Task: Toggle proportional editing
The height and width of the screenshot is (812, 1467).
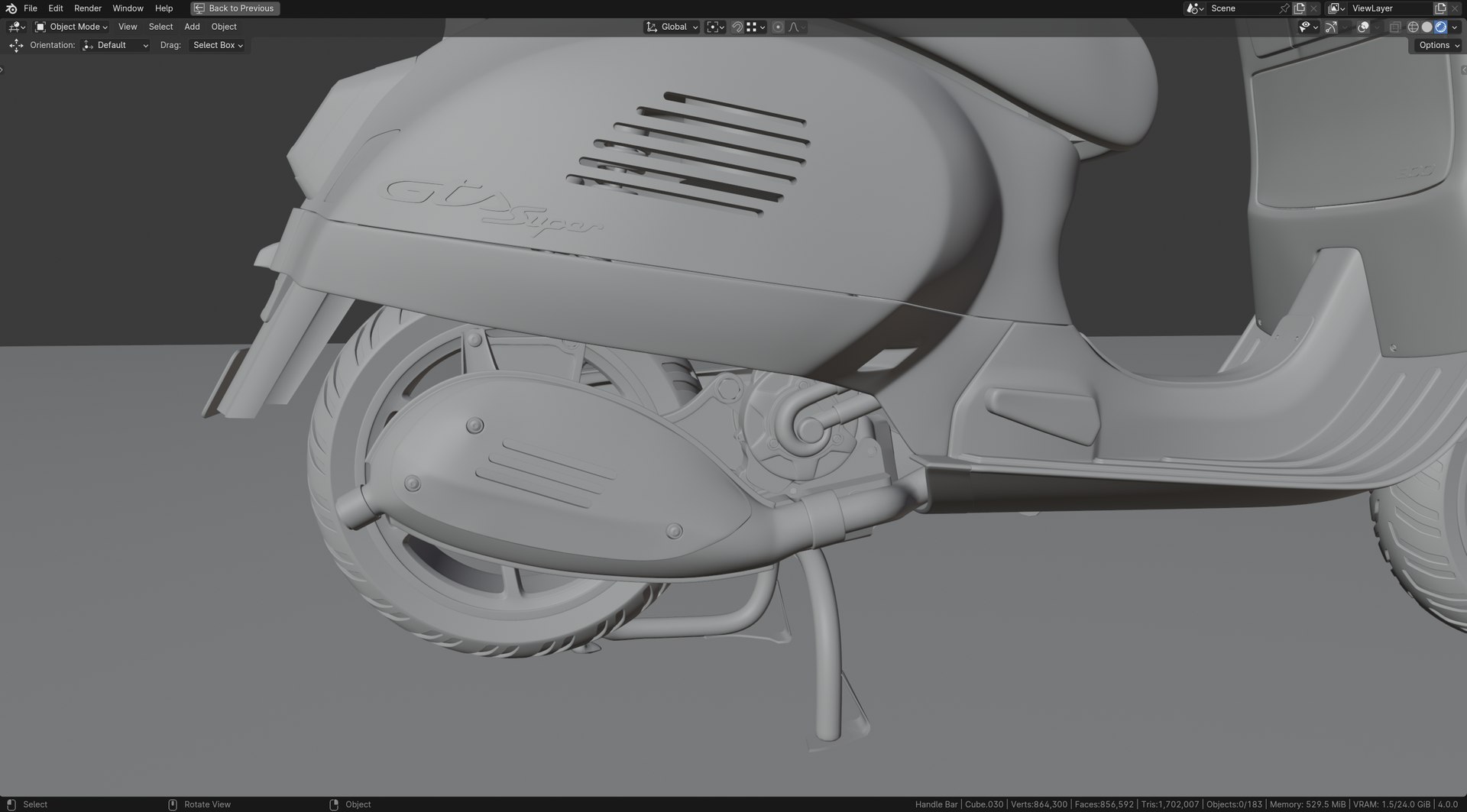Action: pyautogui.click(x=778, y=27)
